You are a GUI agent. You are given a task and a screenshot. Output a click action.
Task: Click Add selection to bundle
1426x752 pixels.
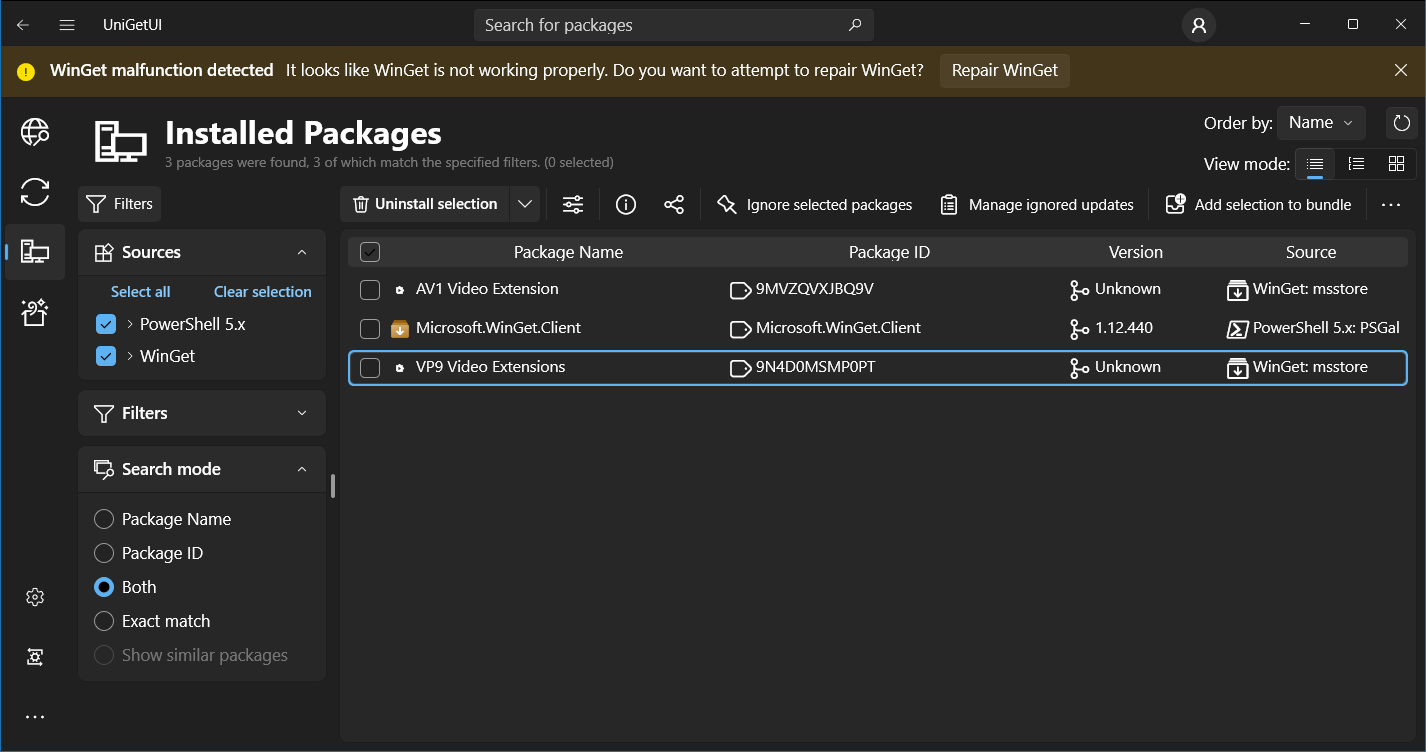coord(1259,205)
